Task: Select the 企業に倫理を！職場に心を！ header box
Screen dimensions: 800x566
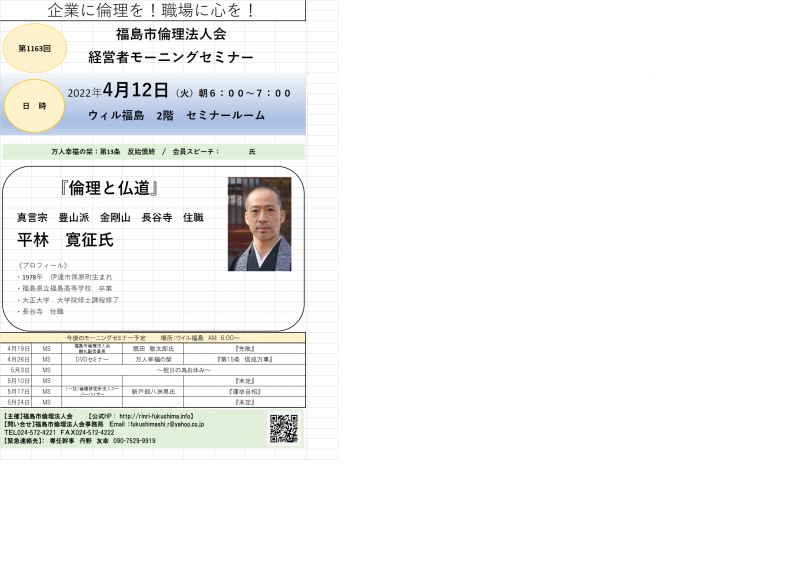Action: (152, 11)
